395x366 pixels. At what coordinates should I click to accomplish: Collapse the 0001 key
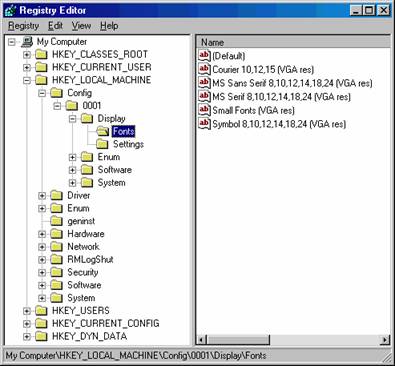57,106
